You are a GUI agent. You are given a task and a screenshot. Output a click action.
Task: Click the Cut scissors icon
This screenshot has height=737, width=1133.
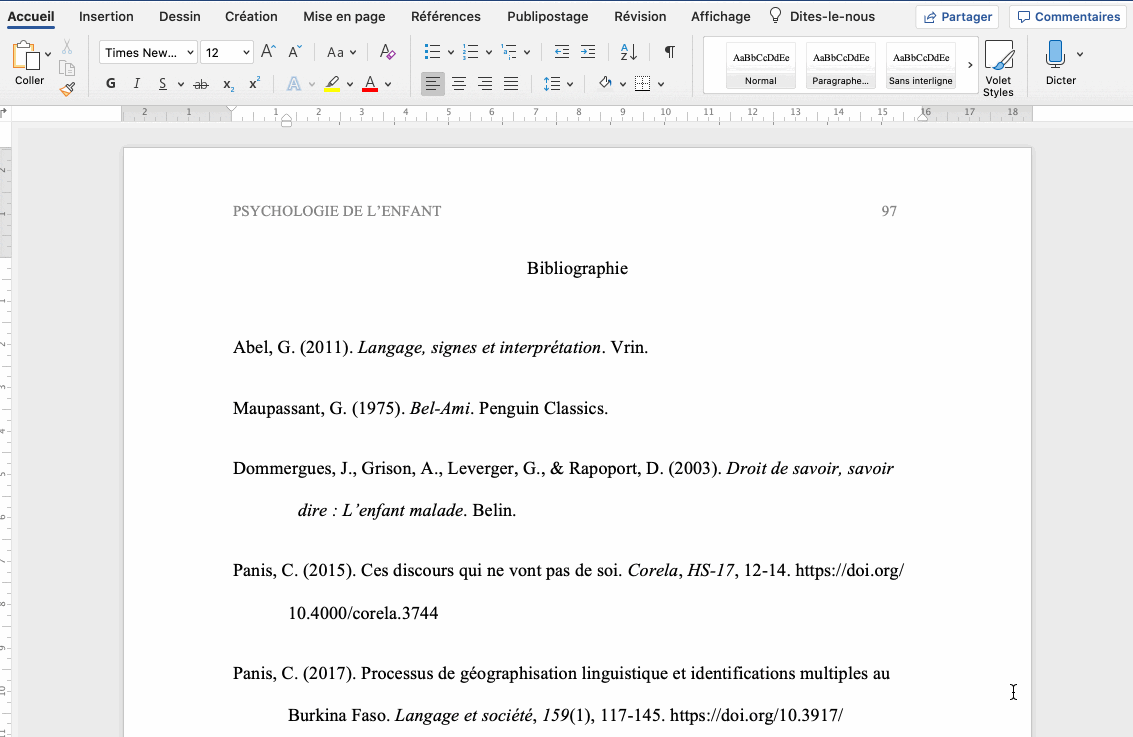[x=67, y=47]
